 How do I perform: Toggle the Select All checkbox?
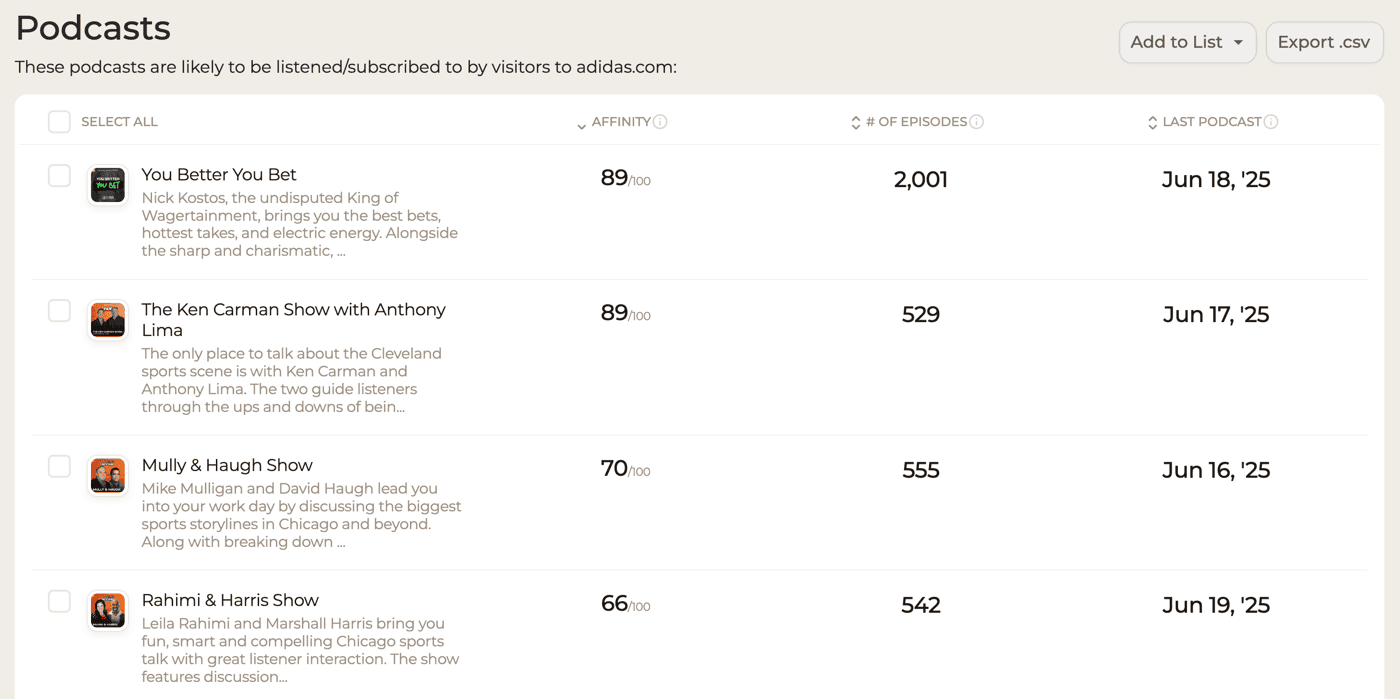tap(60, 122)
